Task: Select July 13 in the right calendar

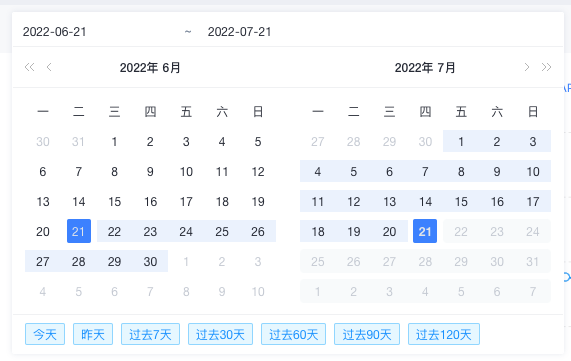Action: pyautogui.click(x=389, y=201)
